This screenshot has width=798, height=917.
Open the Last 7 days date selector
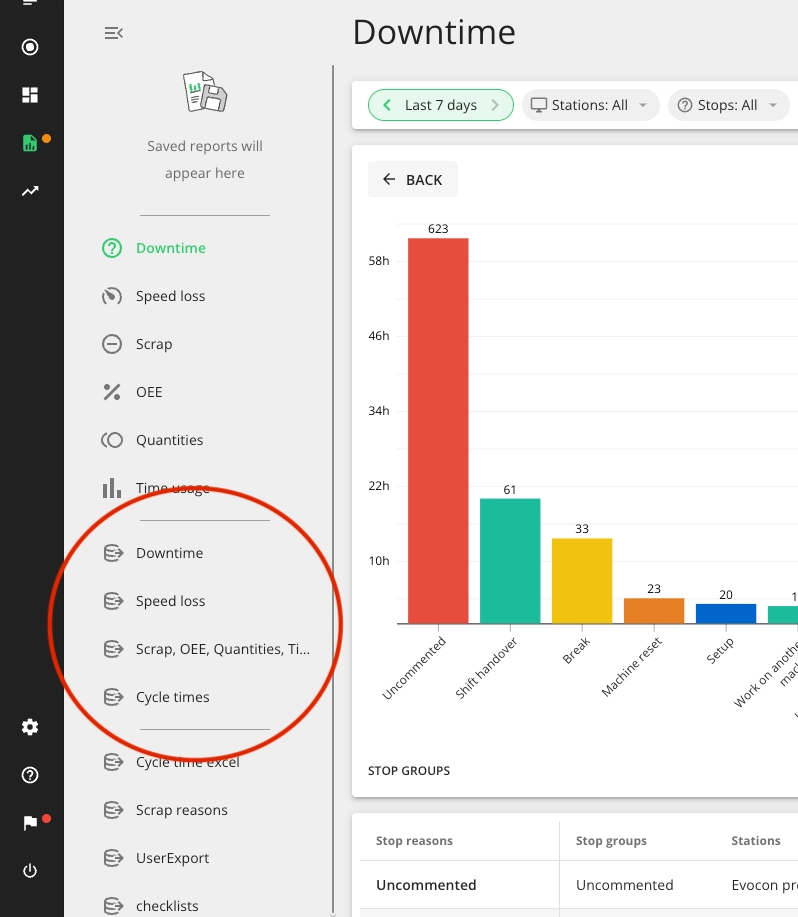[x=441, y=105]
